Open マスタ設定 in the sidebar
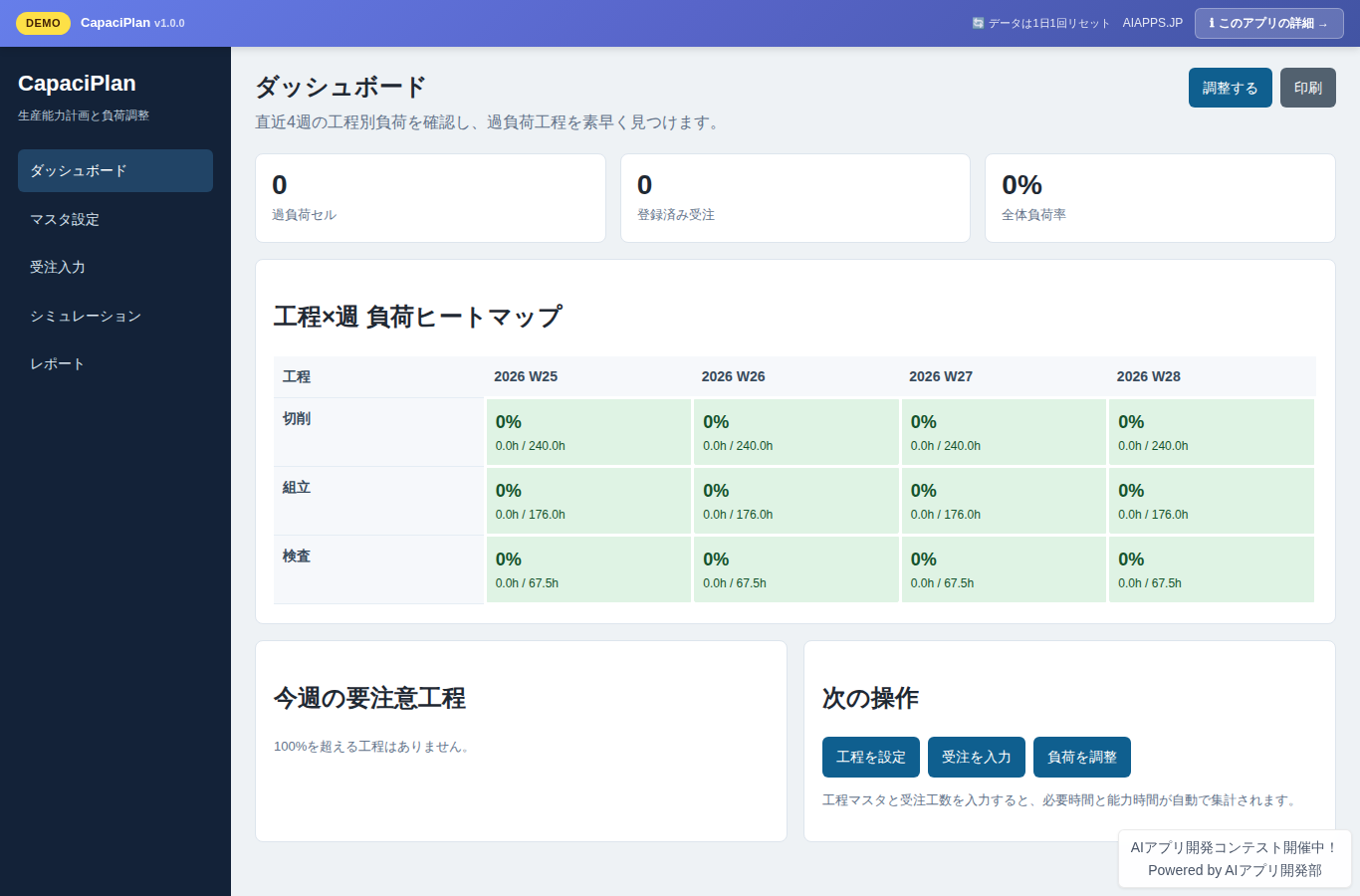The height and width of the screenshot is (896, 1360). pos(115,219)
